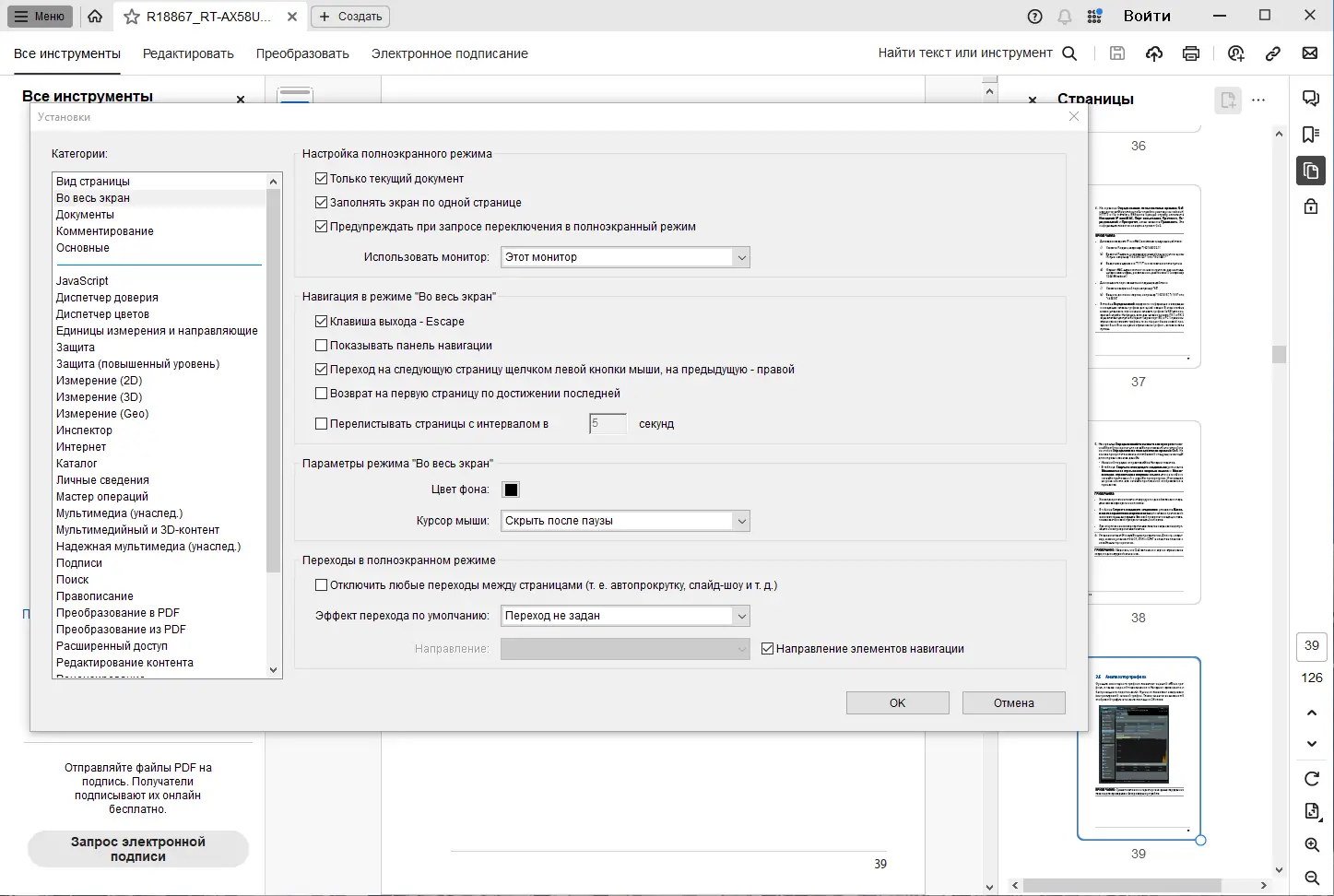Click the cloud upload icon
Image resolution: width=1334 pixels, height=896 pixels.
tap(1154, 53)
